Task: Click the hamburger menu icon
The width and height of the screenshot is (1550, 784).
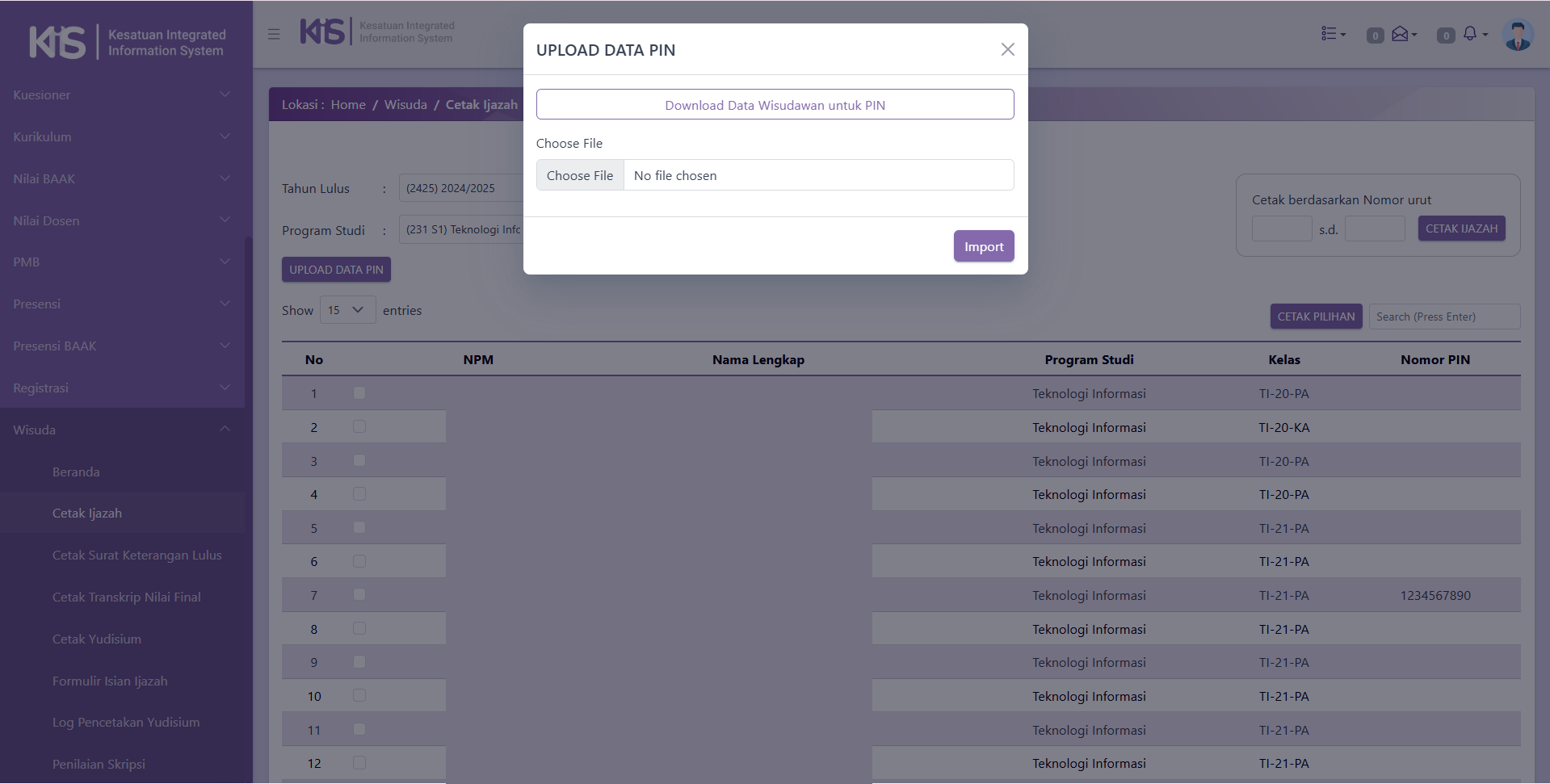Action: point(274,34)
